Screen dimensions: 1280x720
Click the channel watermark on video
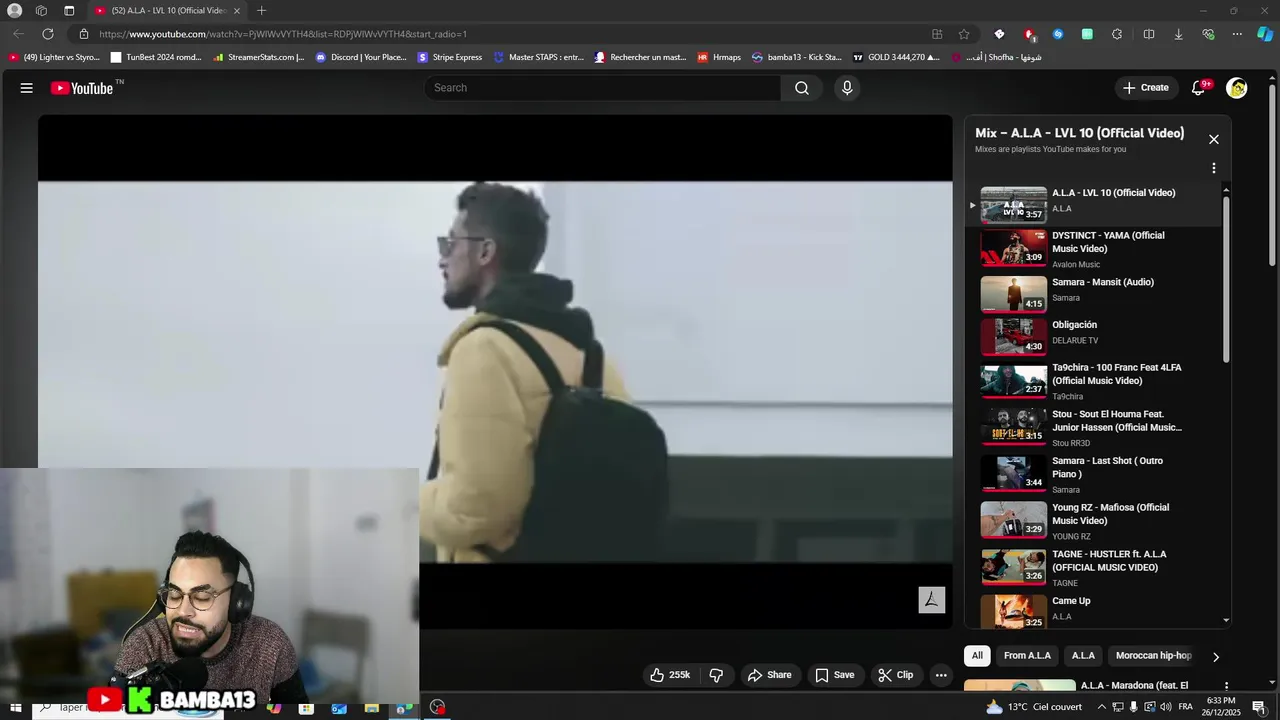[931, 599]
